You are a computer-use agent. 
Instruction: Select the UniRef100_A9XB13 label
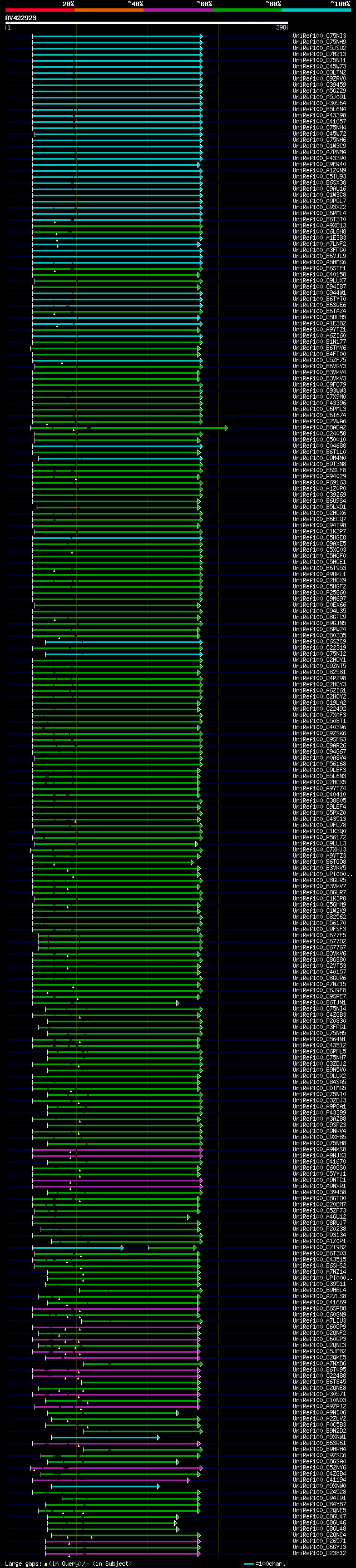coord(319,225)
